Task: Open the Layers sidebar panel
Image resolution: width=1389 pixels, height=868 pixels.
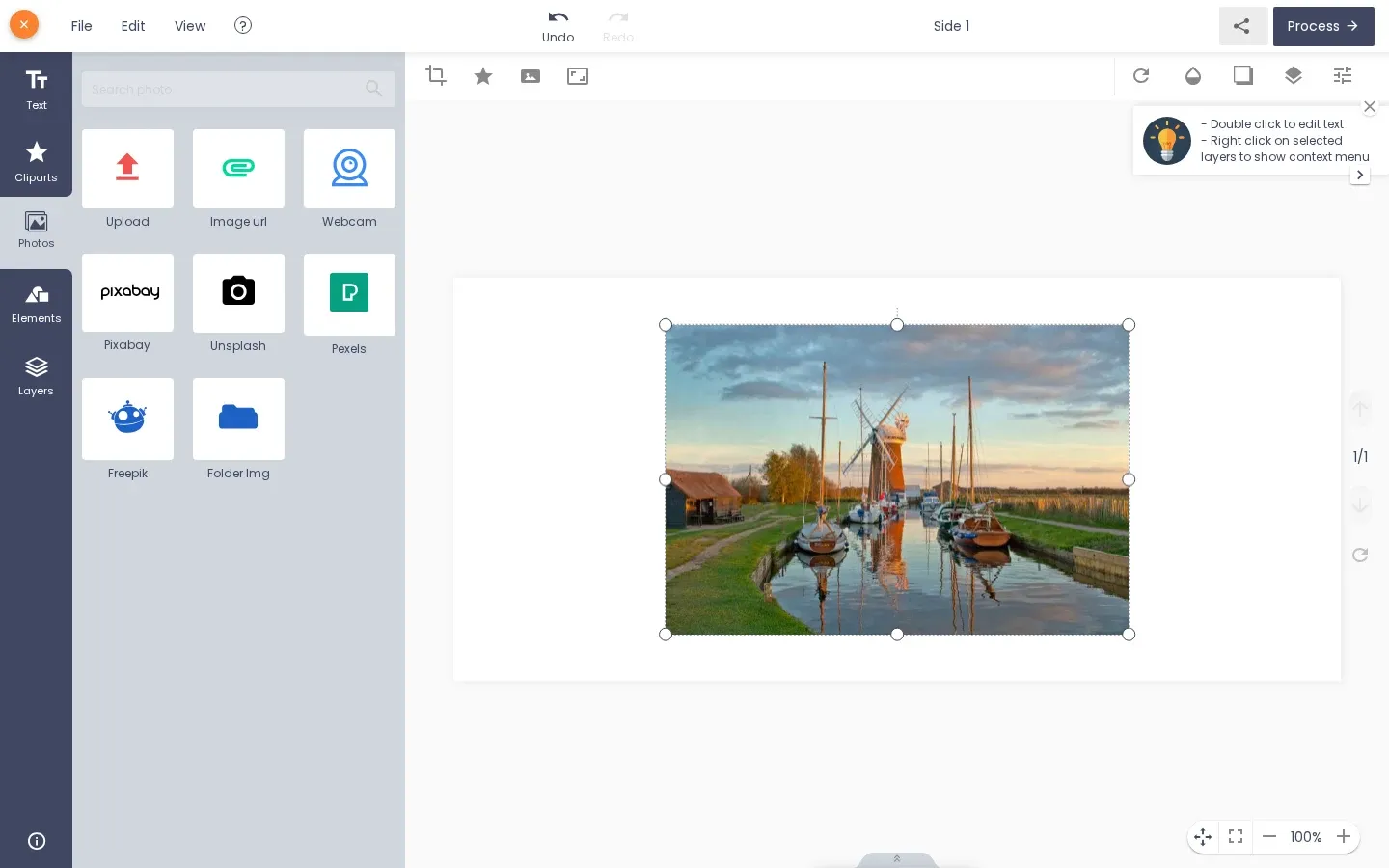Action: pos(36,377)
